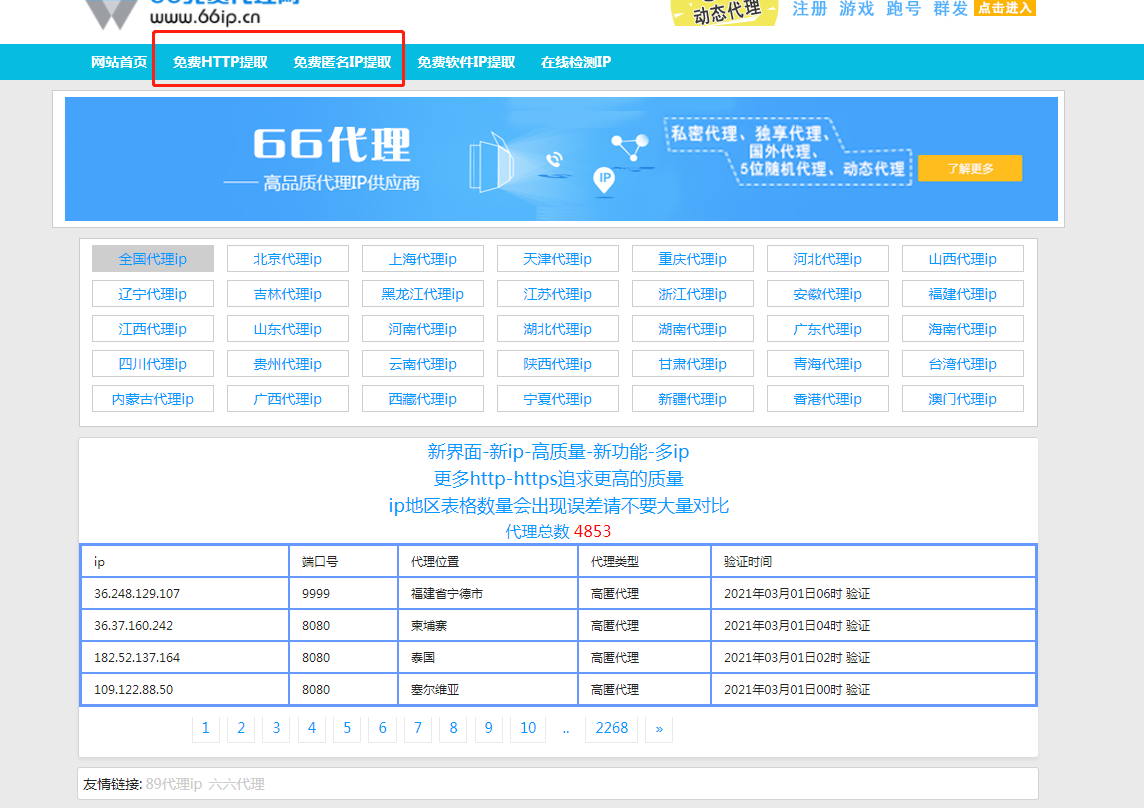Open 免费匿名IP提取 in the navigation bar
Image resolution: width=1144 pixels, height=808 pixels.
(342, 62)
